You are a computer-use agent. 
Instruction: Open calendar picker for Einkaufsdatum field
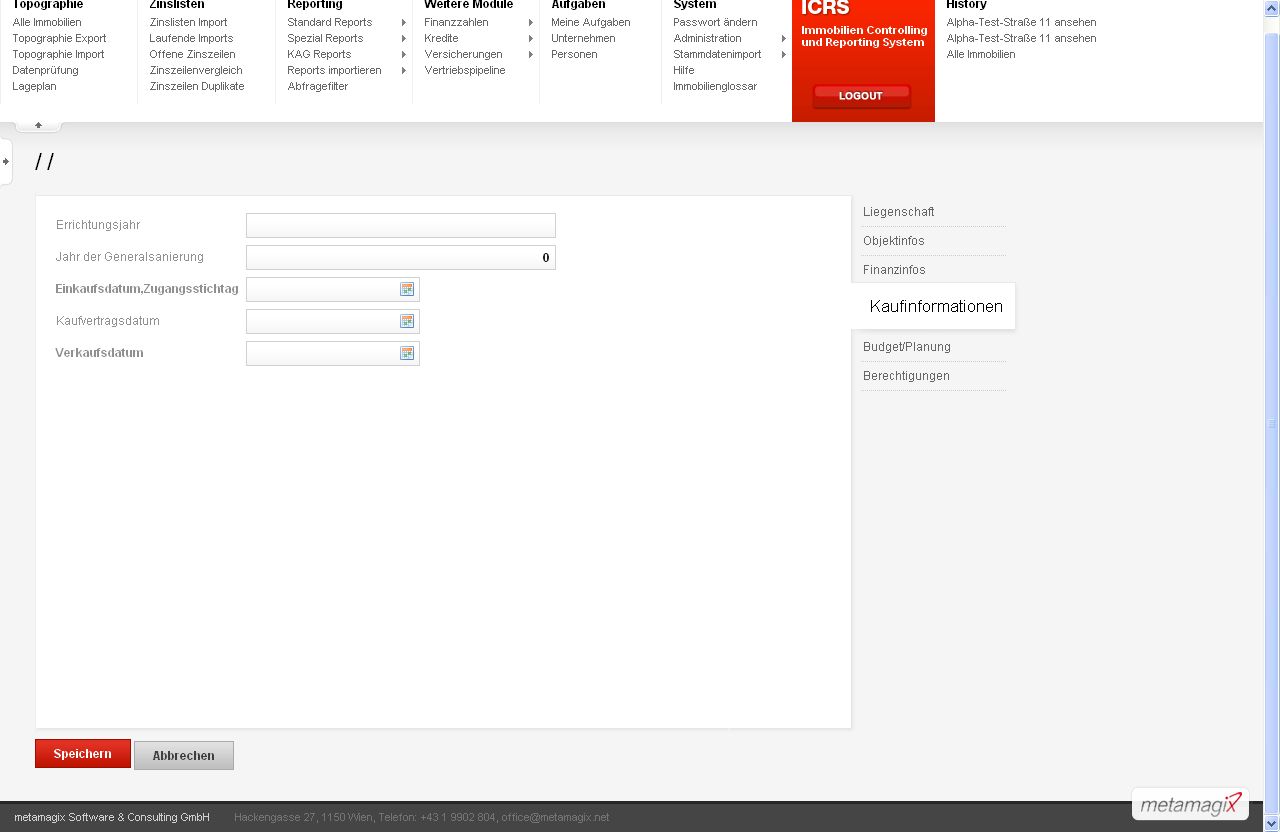(x=407, y=289)
